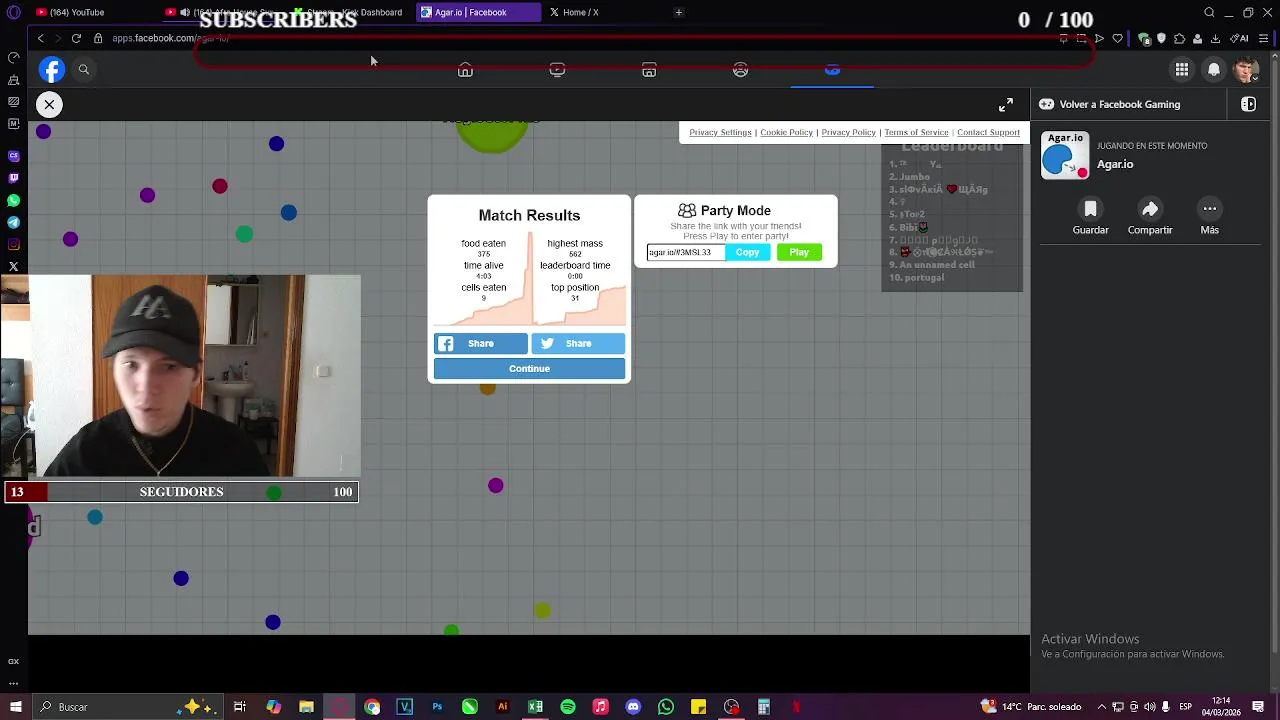This screenshot has width=1280, height=720.
Task: Open browser tab search magnifier
Action: click(1209, 12)
